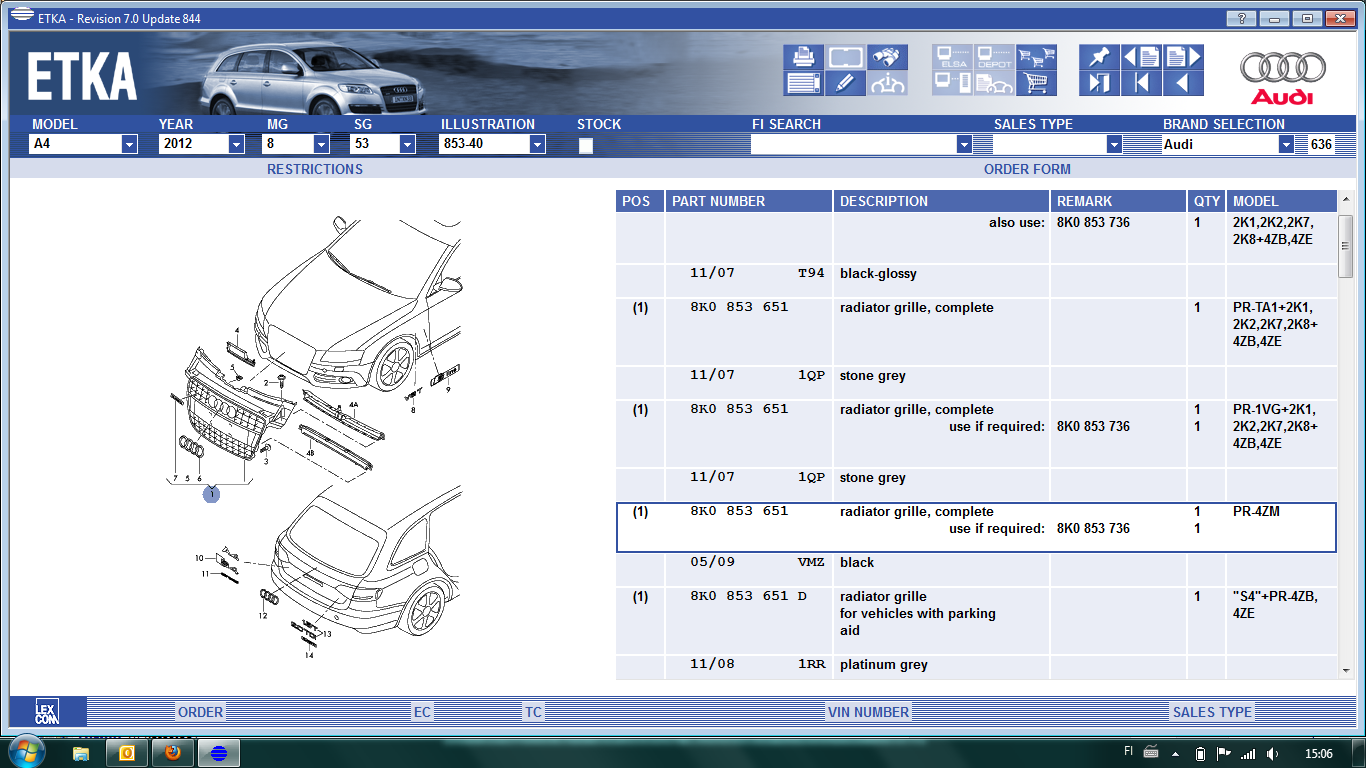Click the pencil edit icon
Image resolution: width=1366 pixels, height=768 pixels.
[845, 83]
